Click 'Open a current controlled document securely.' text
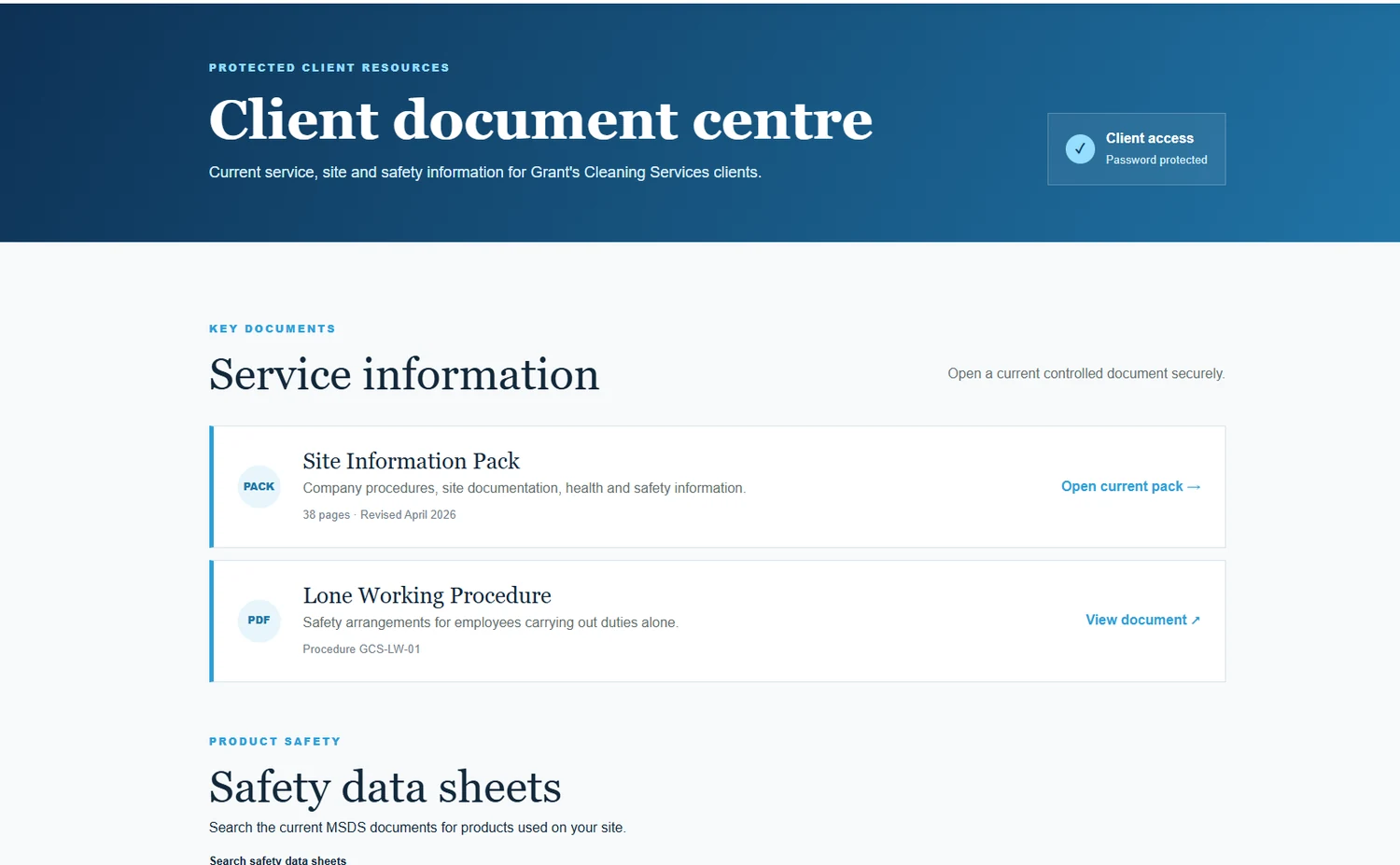 [x=1086, y=373]
